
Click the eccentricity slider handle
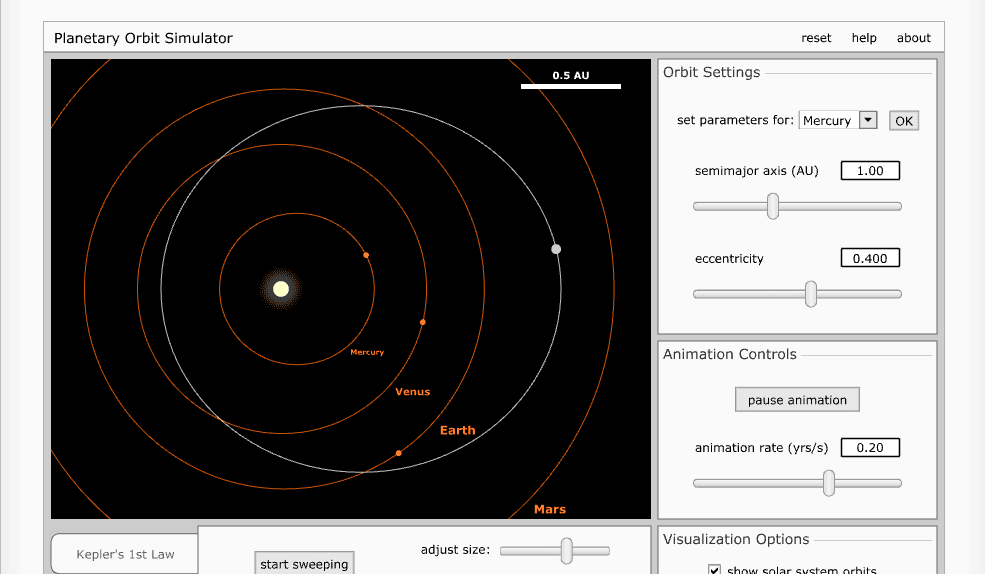(x=811, y=294)
